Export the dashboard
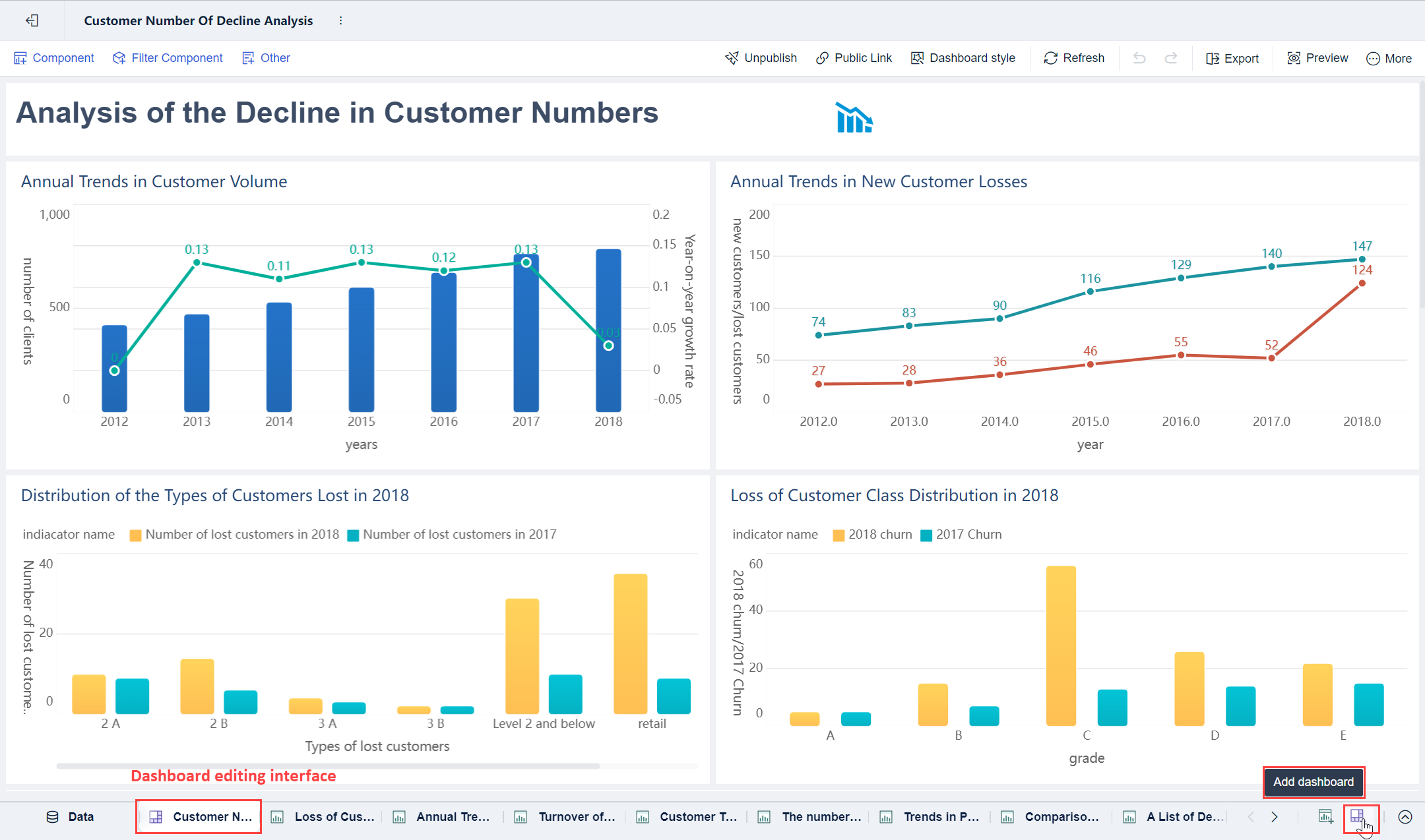 (1232, 58)
